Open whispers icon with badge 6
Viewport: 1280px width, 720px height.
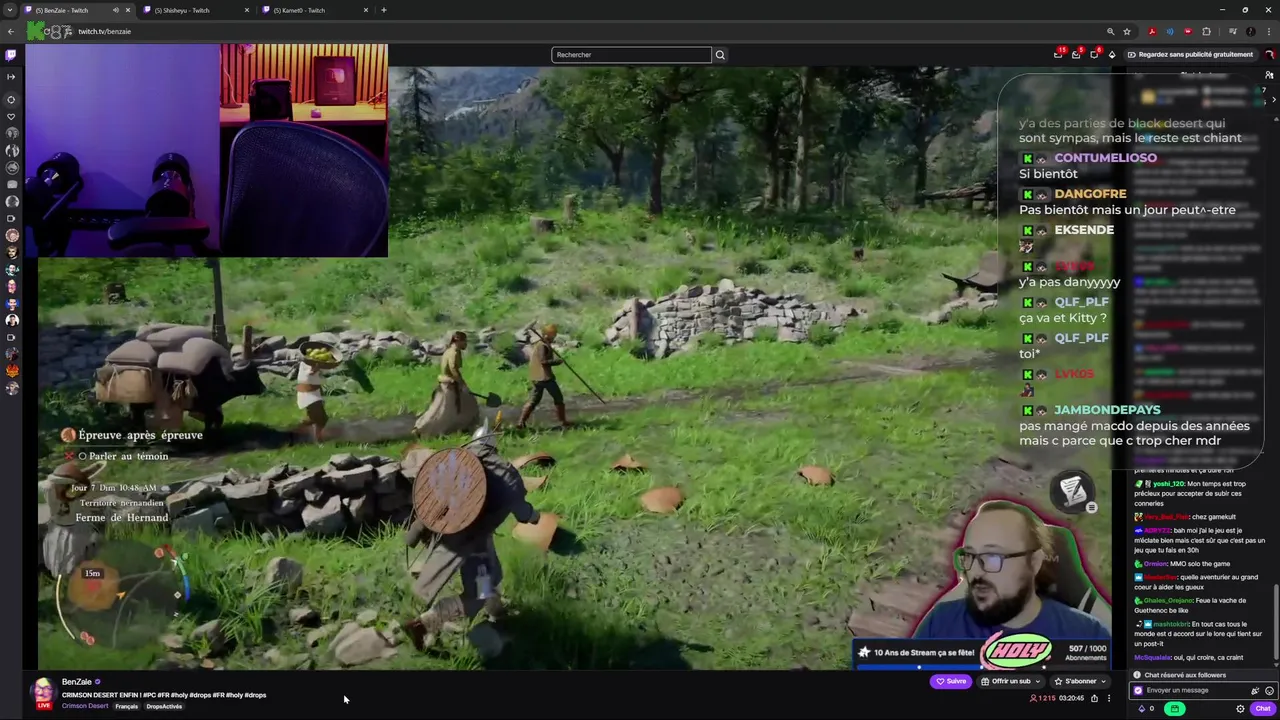pyautogui.click(x=1094, y=54)
